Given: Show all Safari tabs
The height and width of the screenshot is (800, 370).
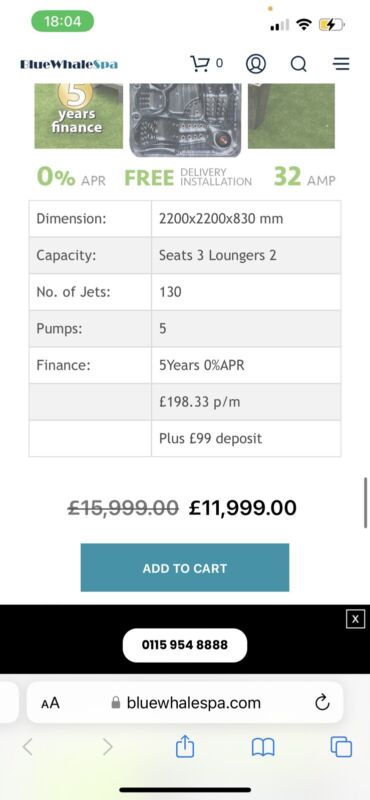Looking at the screenshot, I should 341,747.
